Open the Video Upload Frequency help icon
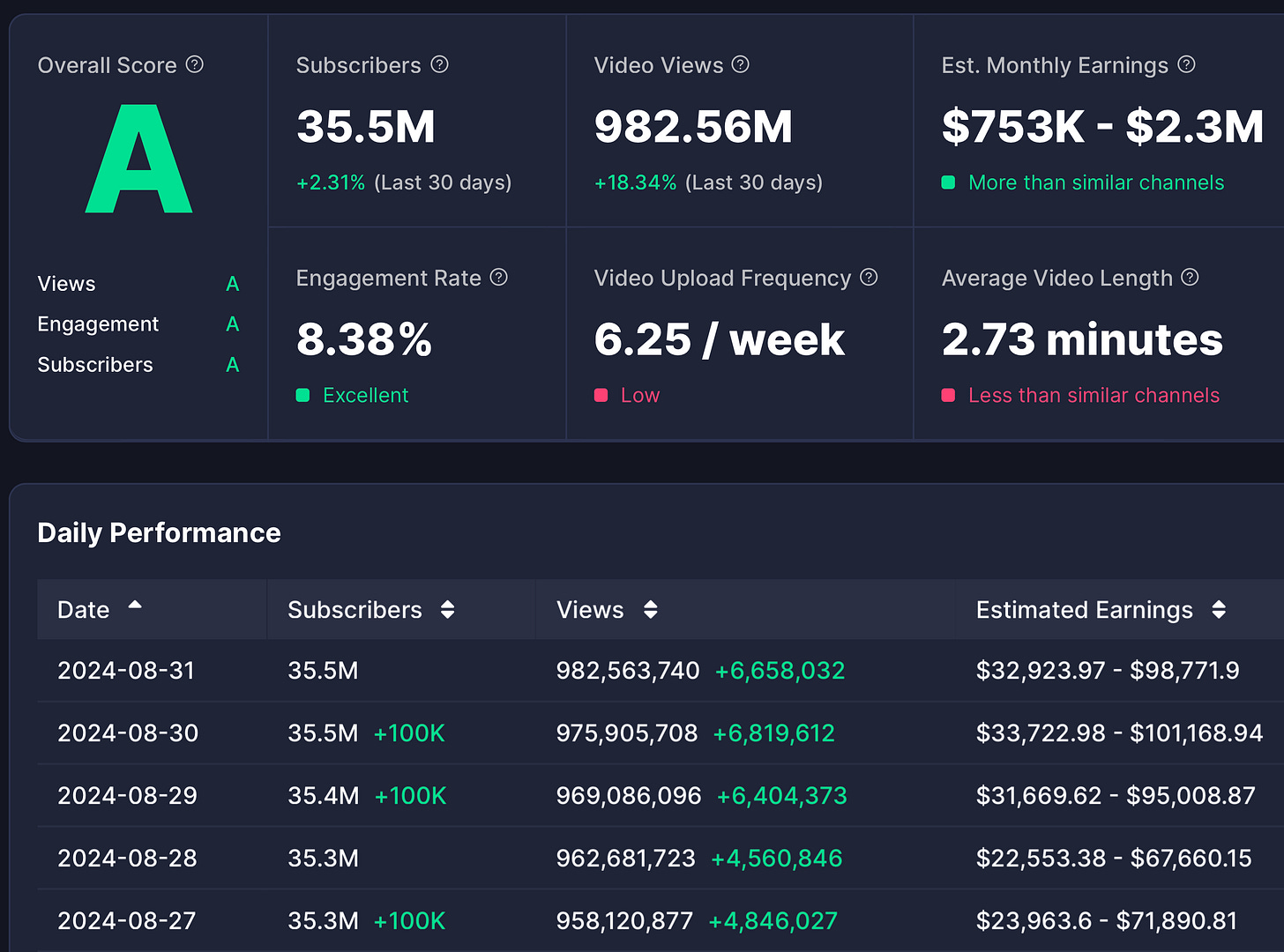The height and width of the screenshot is (952, 1284). (x=869, y=278)
